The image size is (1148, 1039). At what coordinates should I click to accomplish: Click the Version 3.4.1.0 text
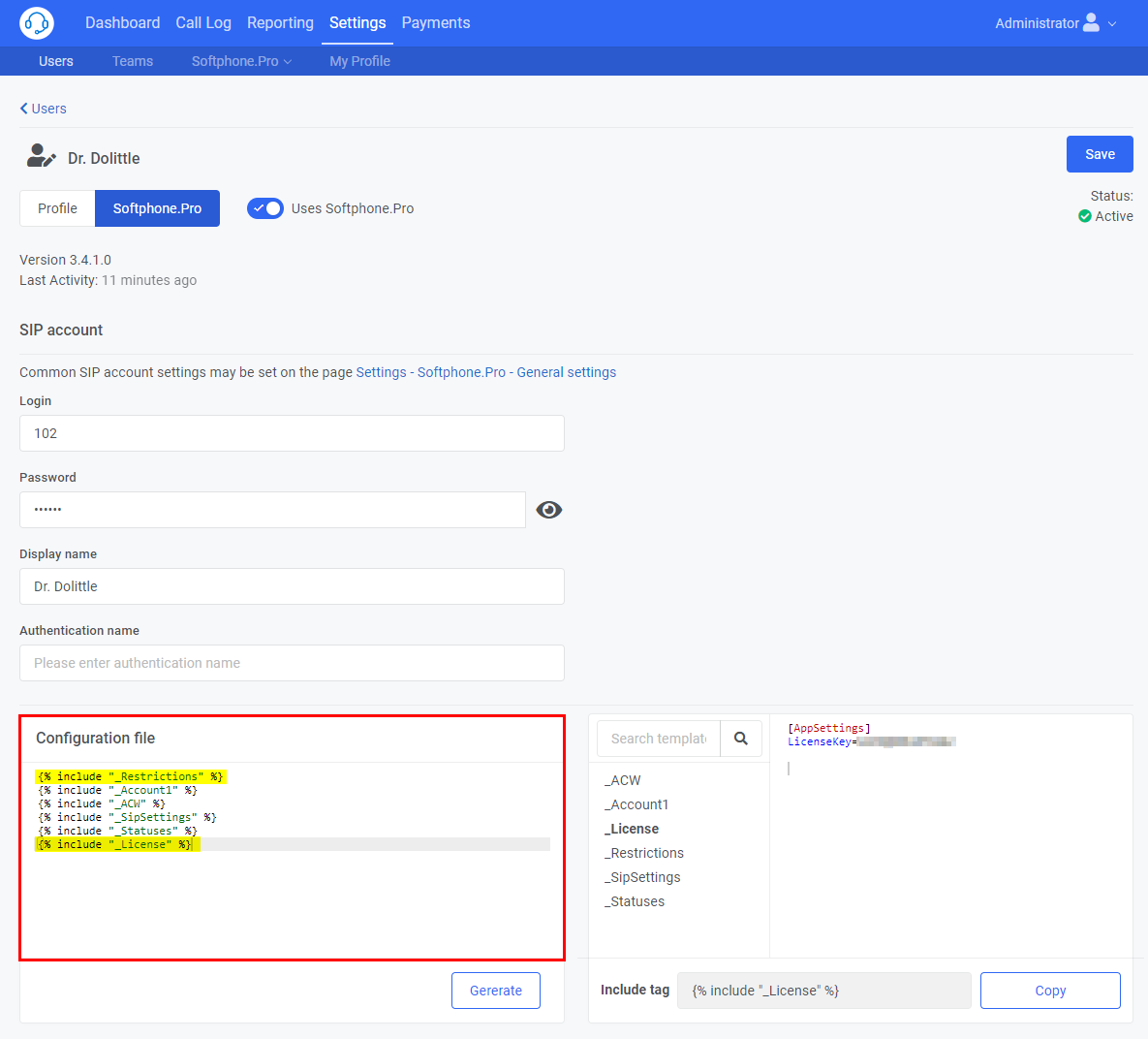click(x=65, y=260)
